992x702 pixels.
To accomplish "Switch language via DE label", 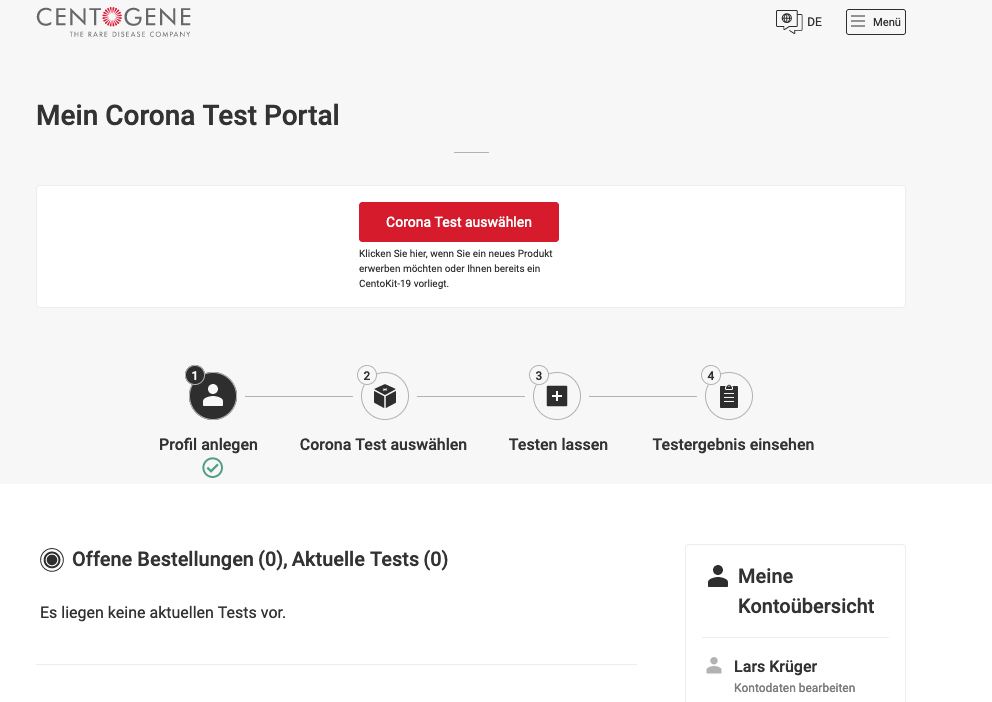I will pos(815,22).
